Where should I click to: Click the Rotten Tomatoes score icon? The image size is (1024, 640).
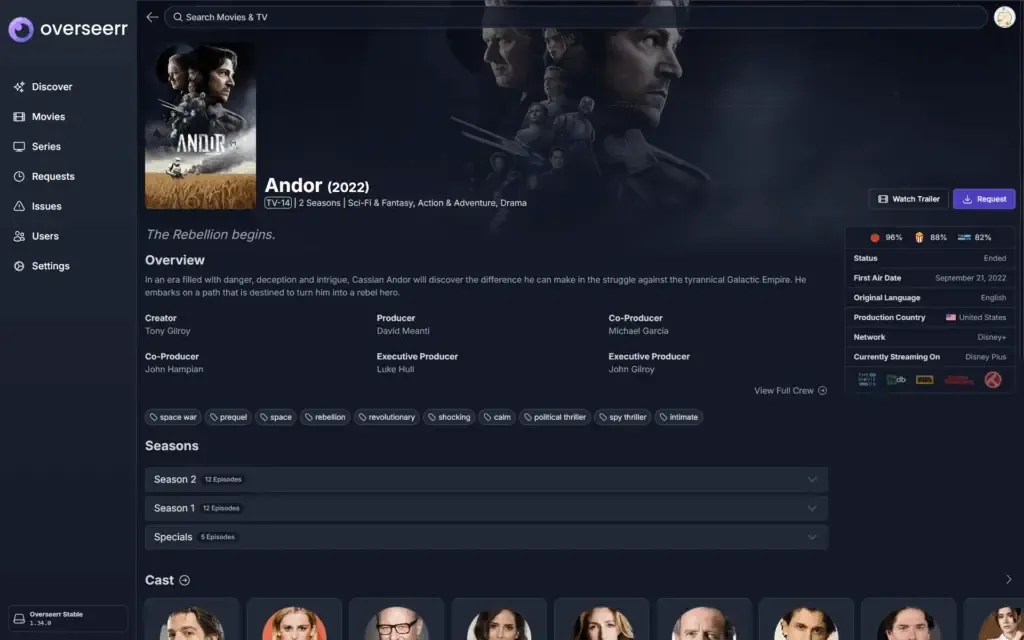tap(875, 238)
